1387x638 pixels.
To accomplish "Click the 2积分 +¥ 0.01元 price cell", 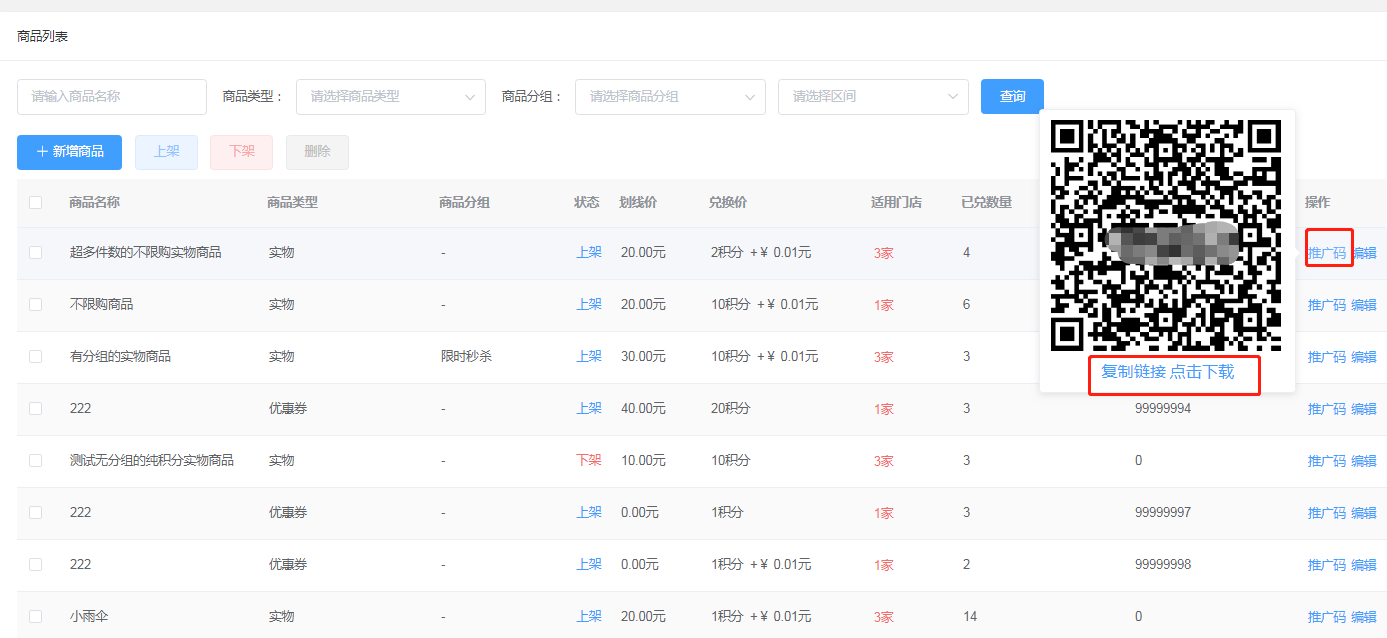I will (761, 252).
